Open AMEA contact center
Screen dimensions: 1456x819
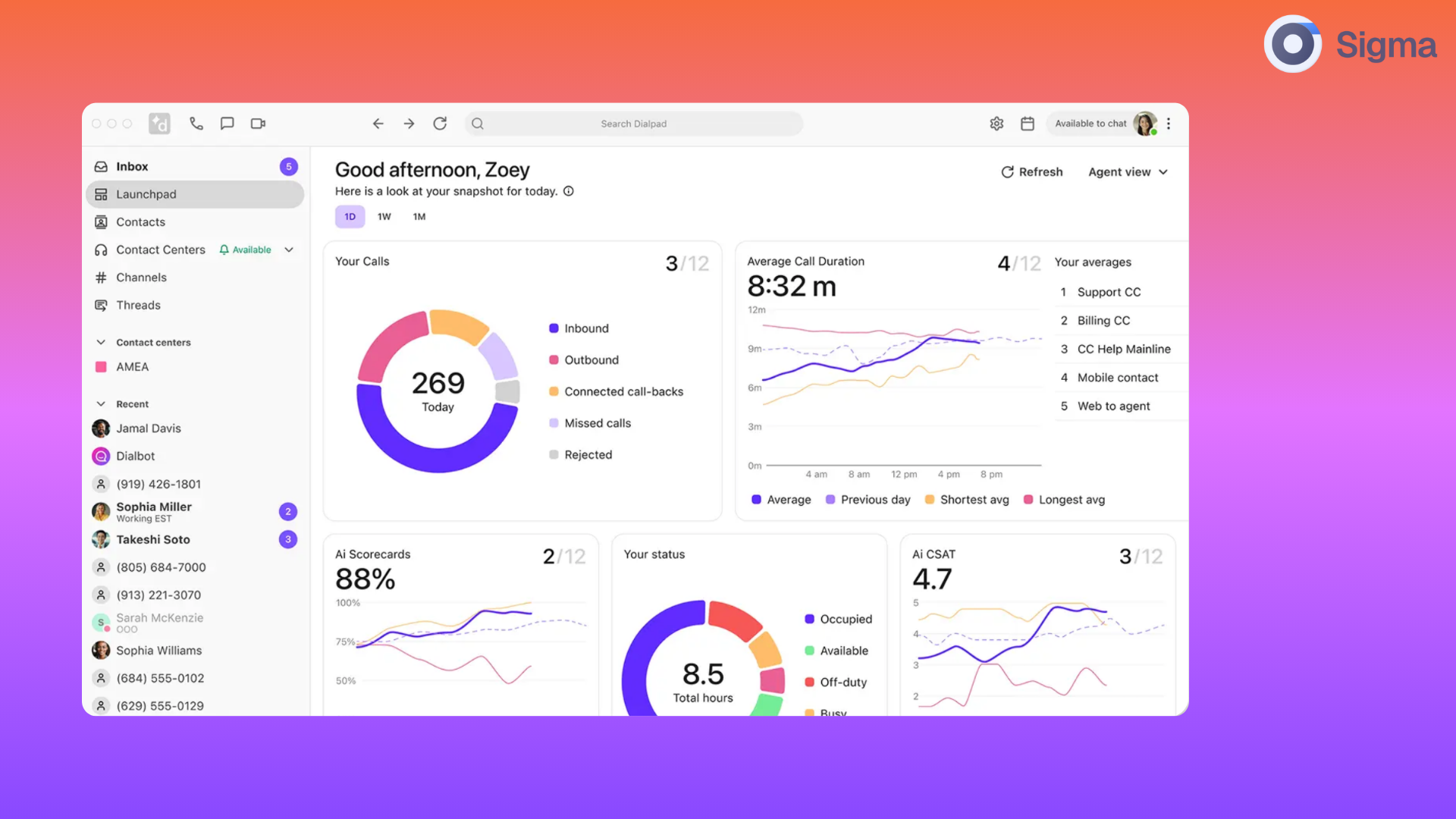[x=196, y=367]
